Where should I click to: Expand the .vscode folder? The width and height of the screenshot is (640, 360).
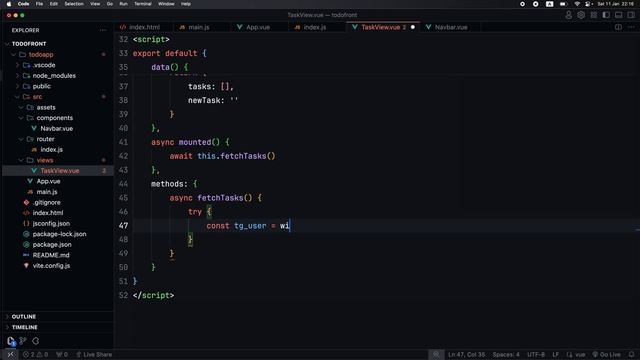click(44, 65)
